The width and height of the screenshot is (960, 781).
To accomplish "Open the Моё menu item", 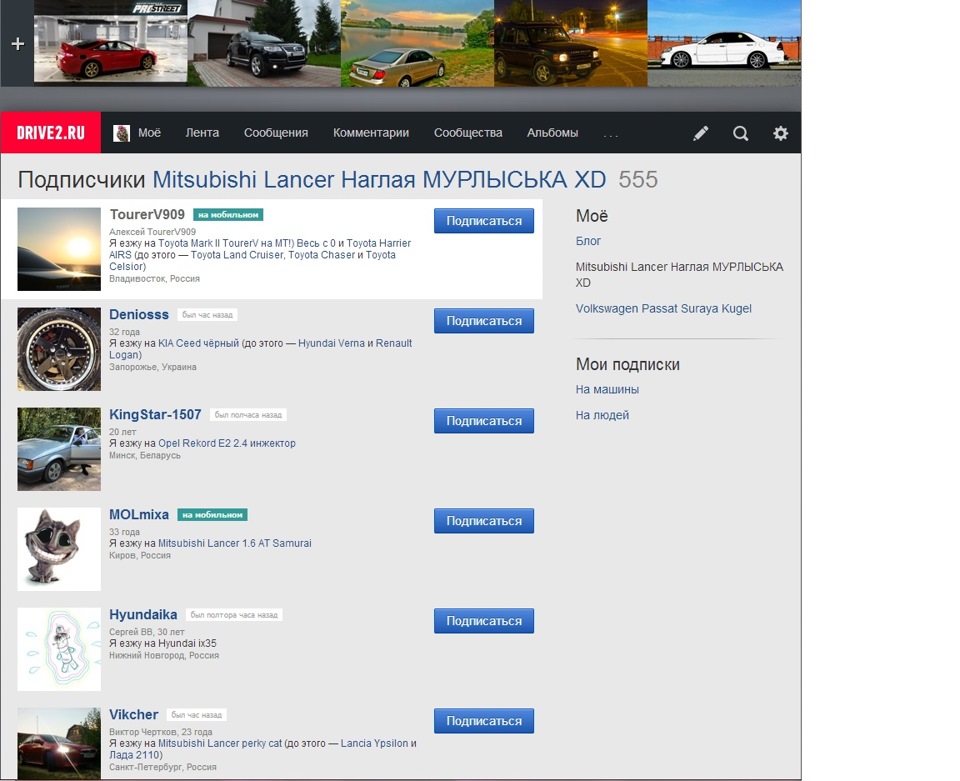I will (149, 132).
